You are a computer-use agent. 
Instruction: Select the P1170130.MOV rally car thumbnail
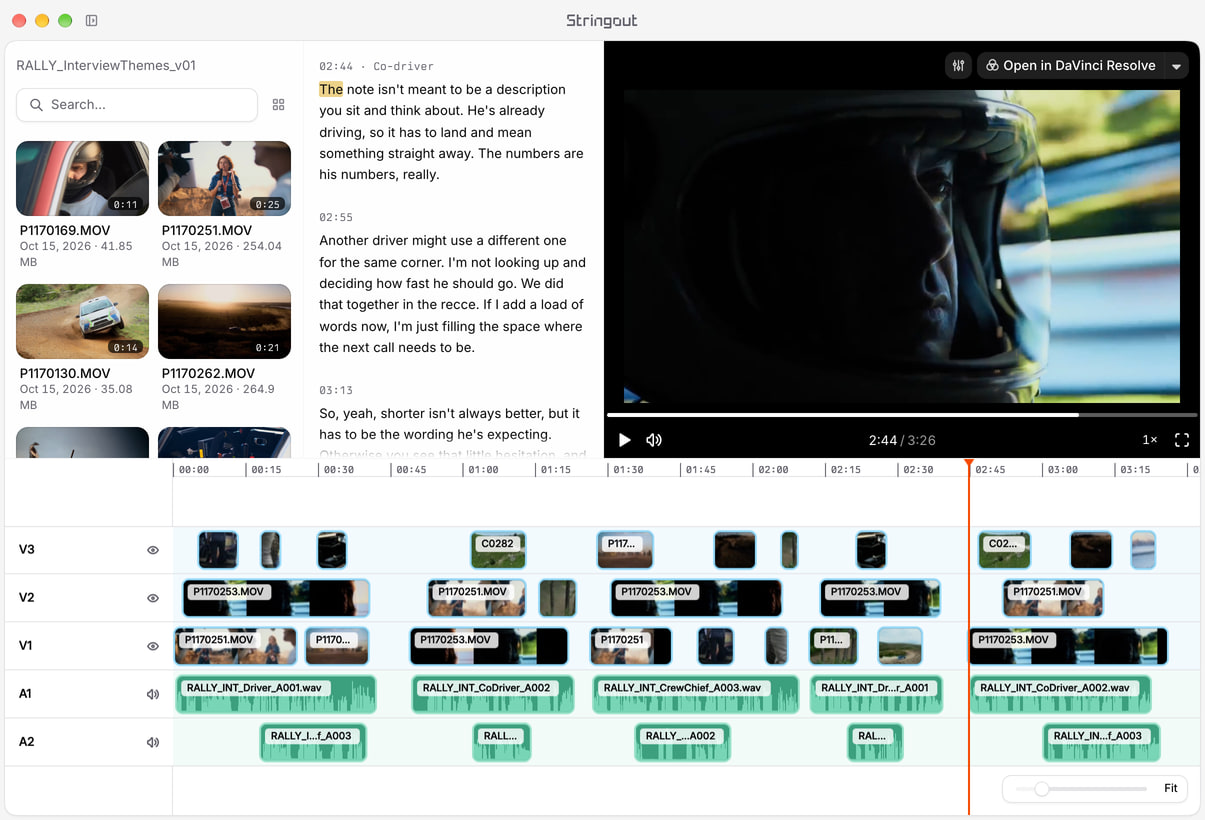click(83, 322)
